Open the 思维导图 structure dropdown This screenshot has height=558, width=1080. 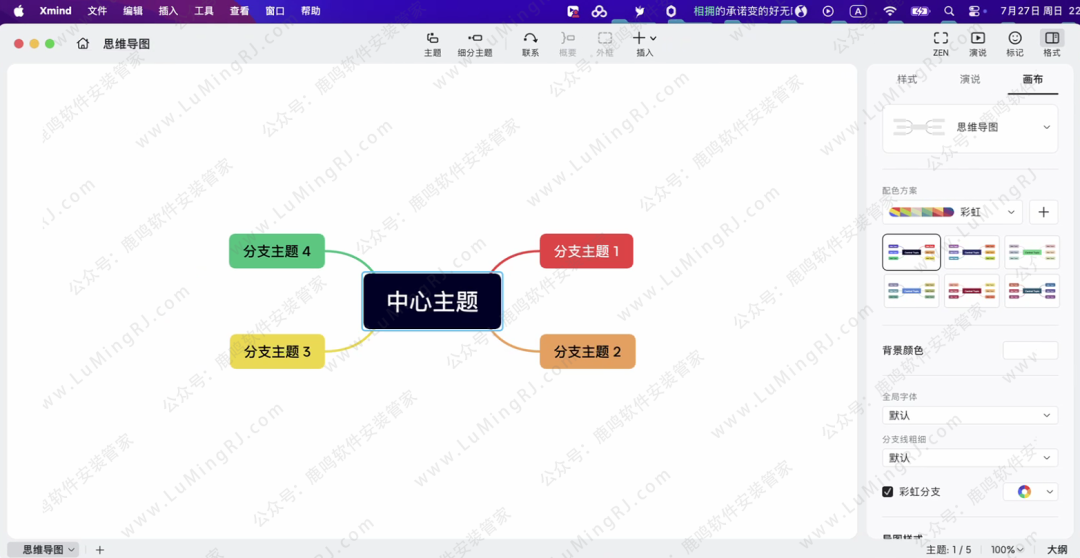tap(970, 128)
